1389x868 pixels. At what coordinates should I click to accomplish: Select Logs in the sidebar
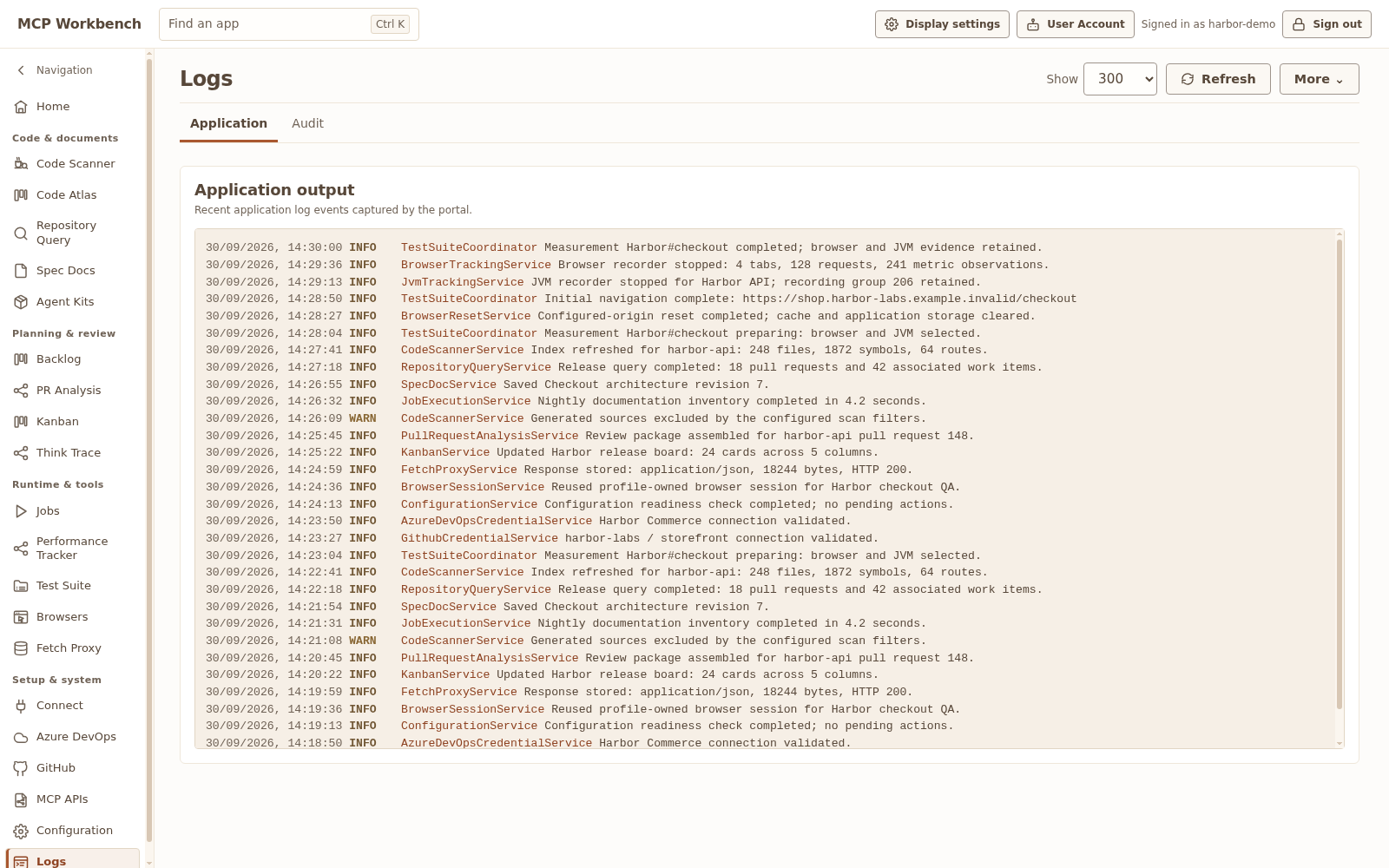[x=73, y=859]
